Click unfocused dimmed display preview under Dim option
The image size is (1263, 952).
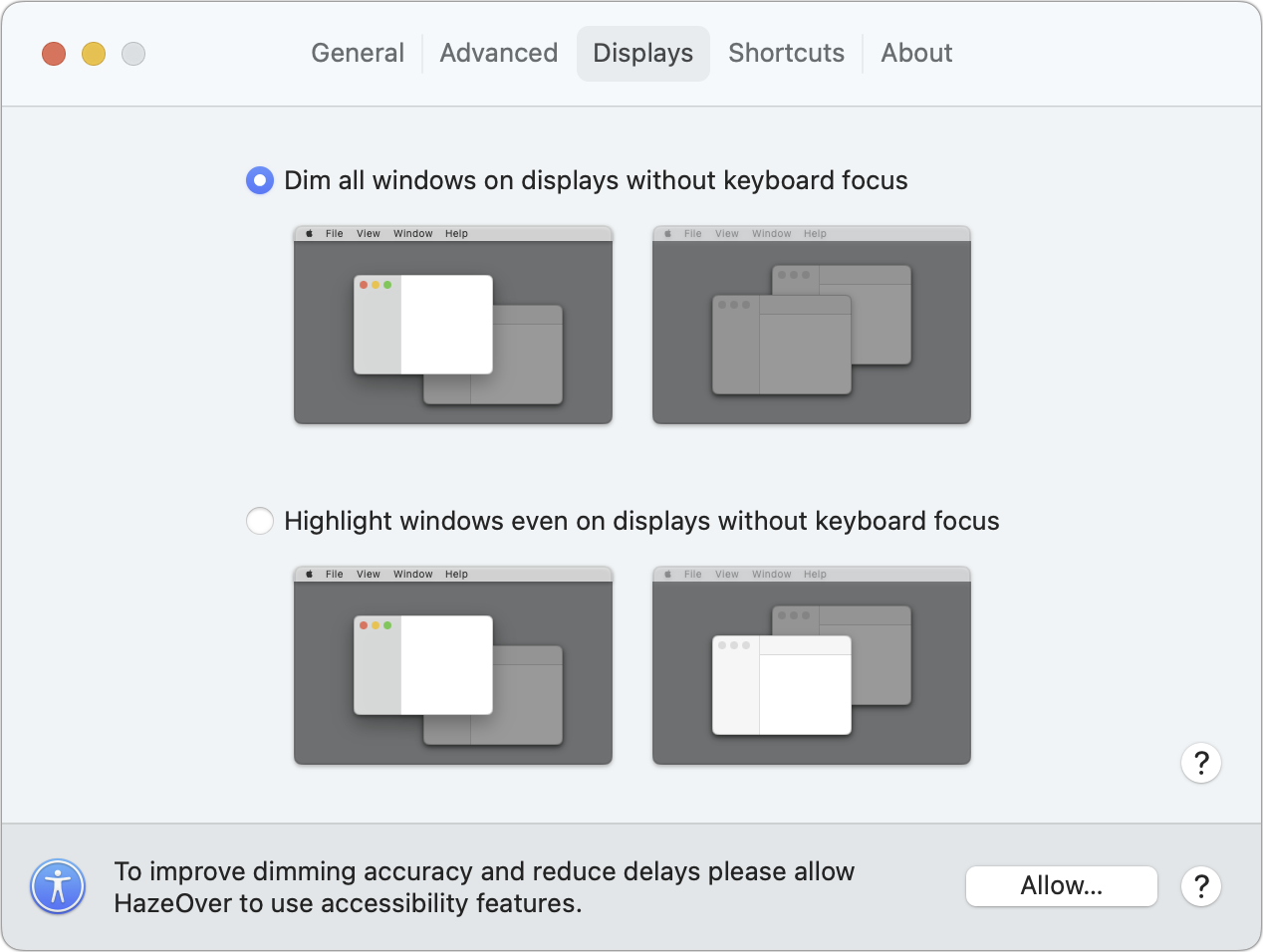pyautogui.click(x=811, y=326)
